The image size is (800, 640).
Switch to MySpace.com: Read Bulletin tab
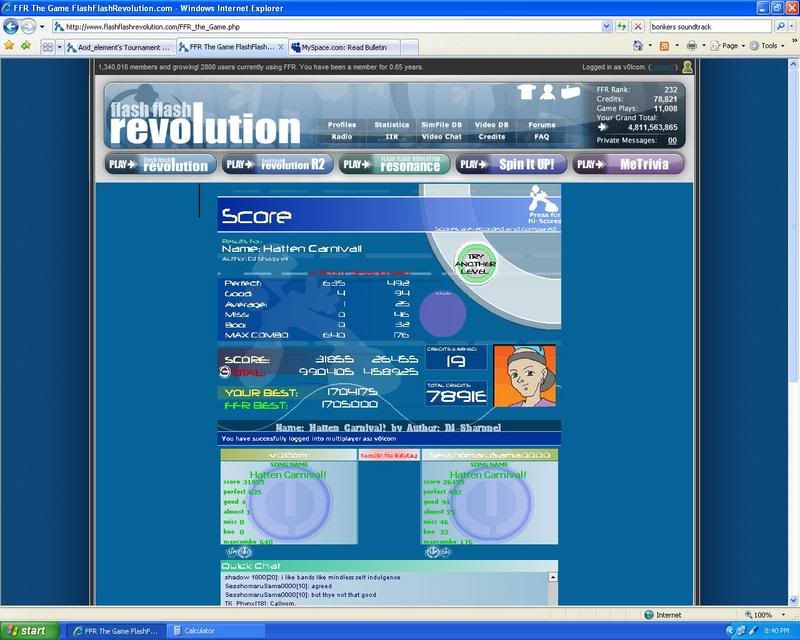(x=345, y=47)
